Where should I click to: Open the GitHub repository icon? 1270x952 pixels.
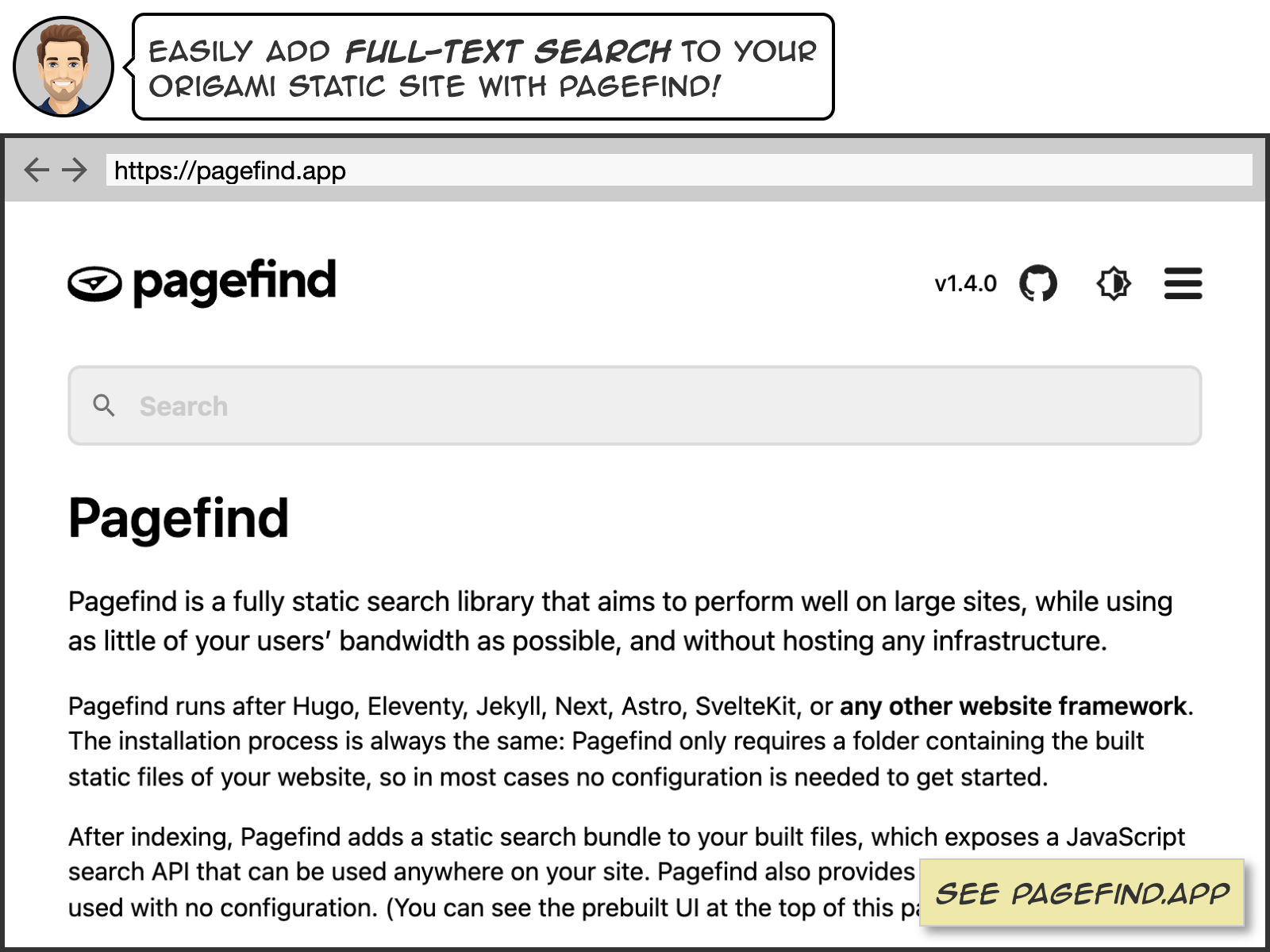tap(1037, 283)
